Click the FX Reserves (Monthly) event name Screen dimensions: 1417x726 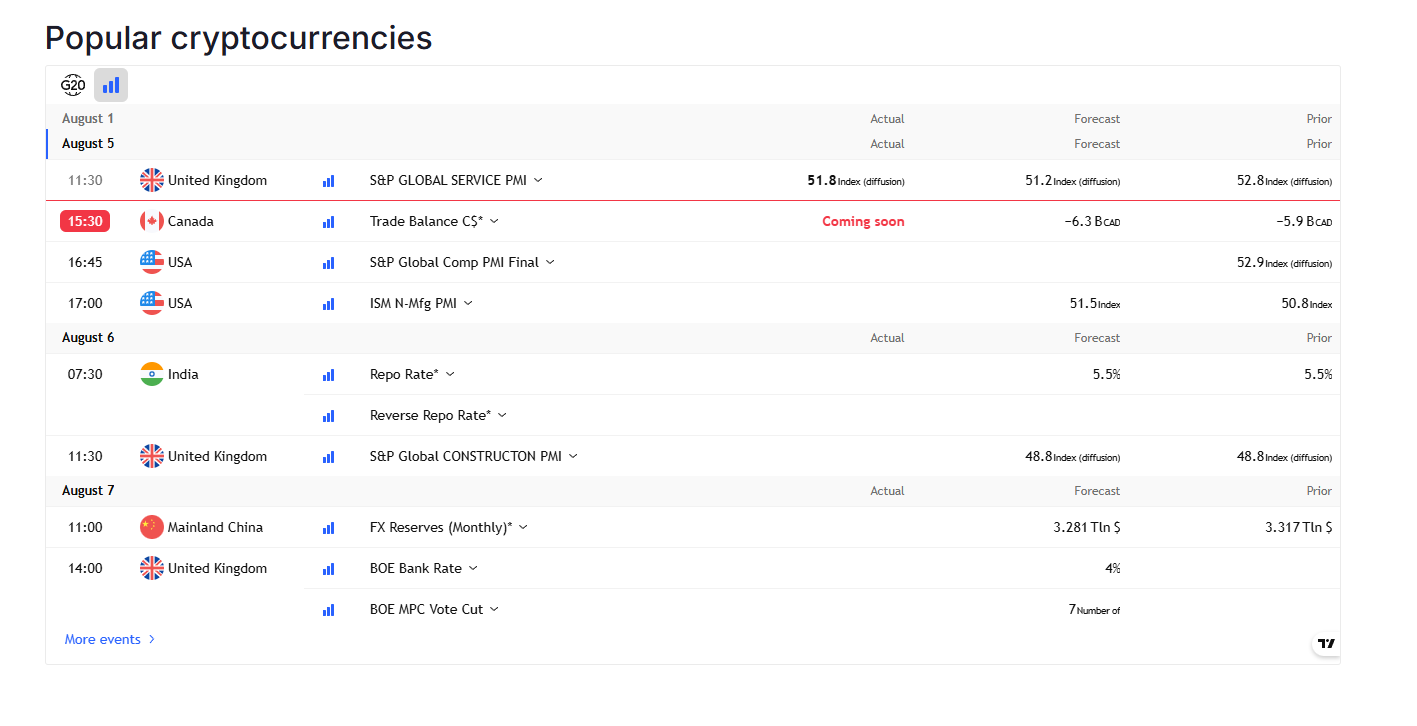click(x=440, y=527)
